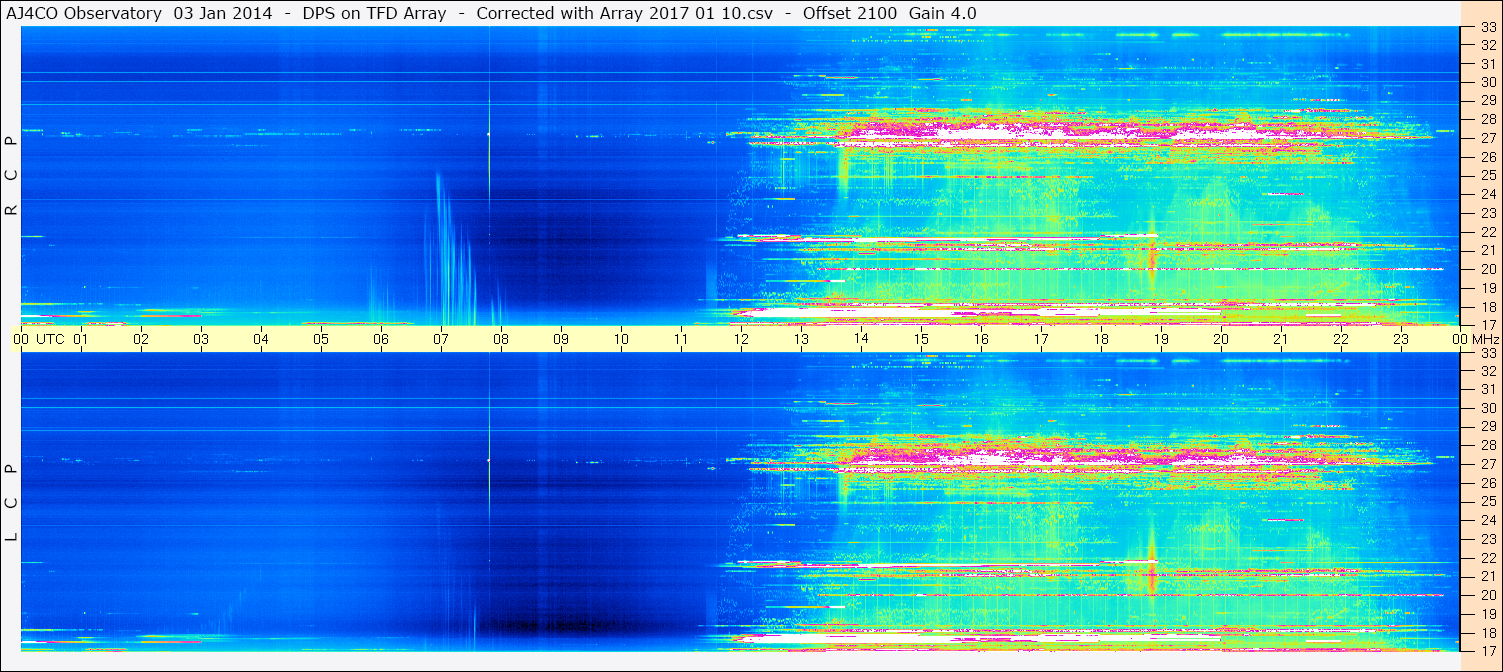Viewport: 1503px width, 672px height.
Task: Click 25 MHz tick on RCP frequency scale
Action: pyautogui.click(x=1488, y=176)
